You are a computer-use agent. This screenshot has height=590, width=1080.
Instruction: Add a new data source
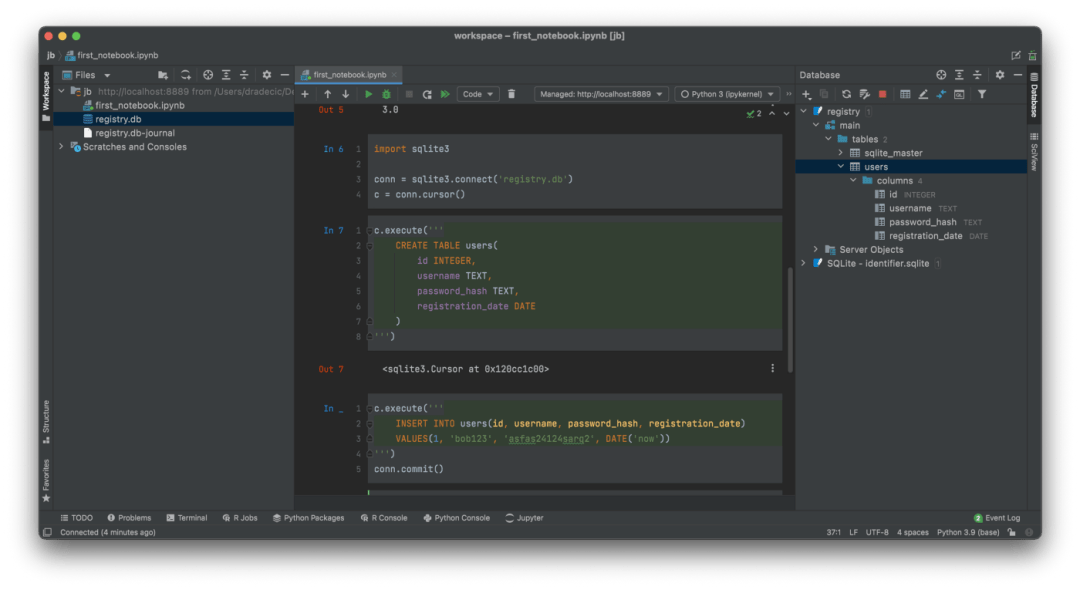pos(805,93)
